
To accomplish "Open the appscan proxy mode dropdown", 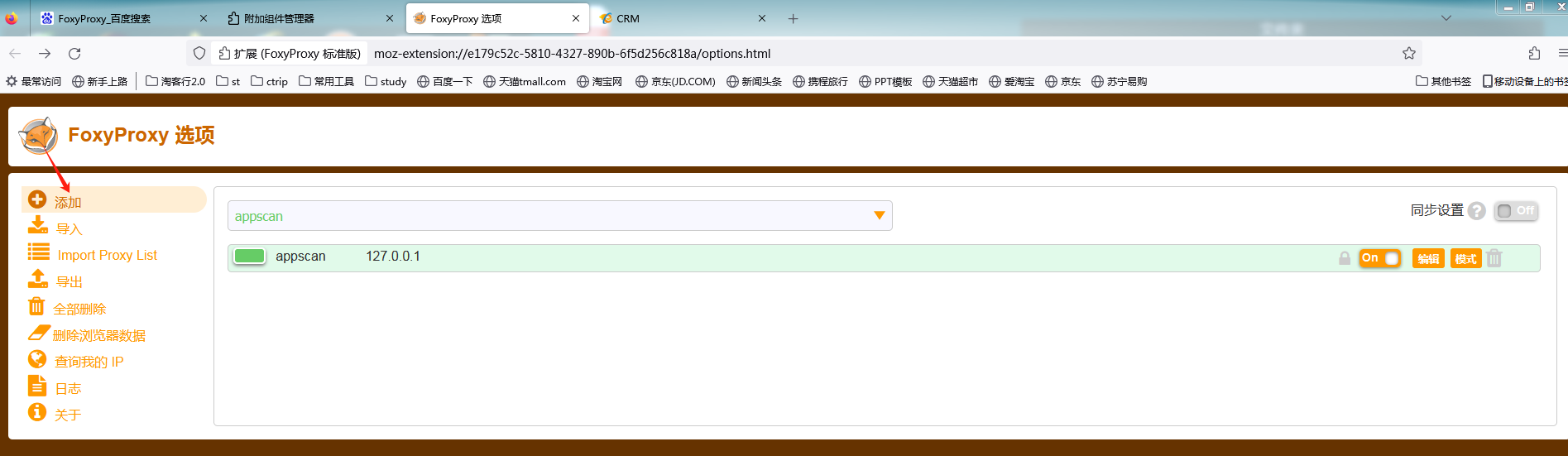I will coord(559,216).
